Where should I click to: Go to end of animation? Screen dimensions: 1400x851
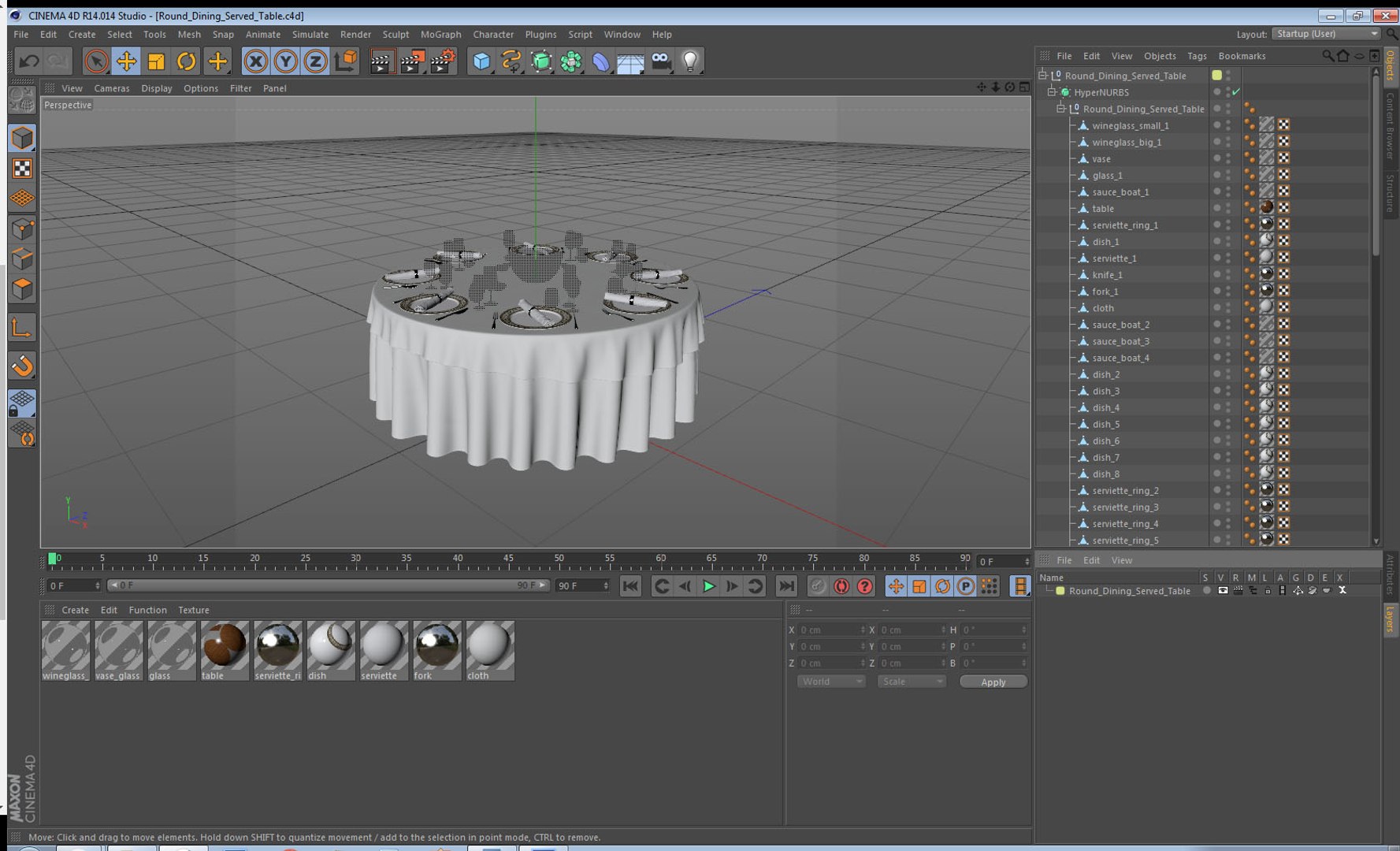785,585
